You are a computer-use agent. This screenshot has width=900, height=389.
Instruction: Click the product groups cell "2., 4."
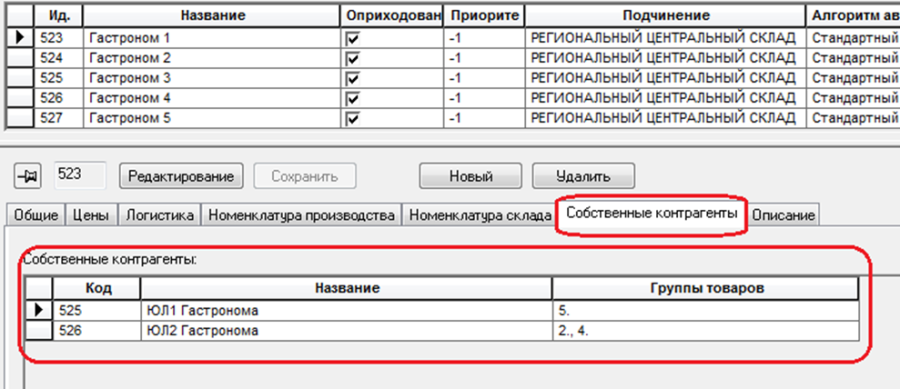706,330
